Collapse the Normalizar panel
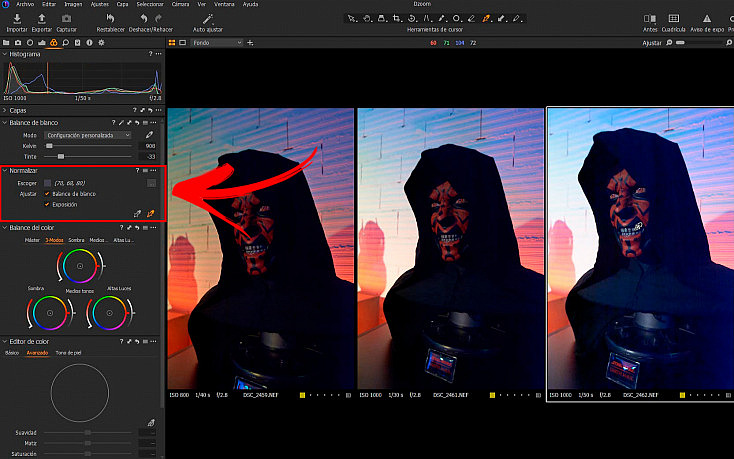Image resolution: width=734 pixels, height=459 pixels. [5, 171]
